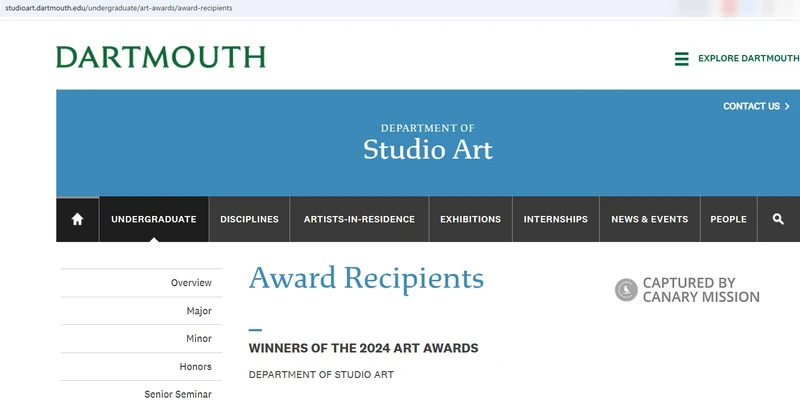Open the Internships navigation item
Screen dimensions: 800x407
coord(555,219)
